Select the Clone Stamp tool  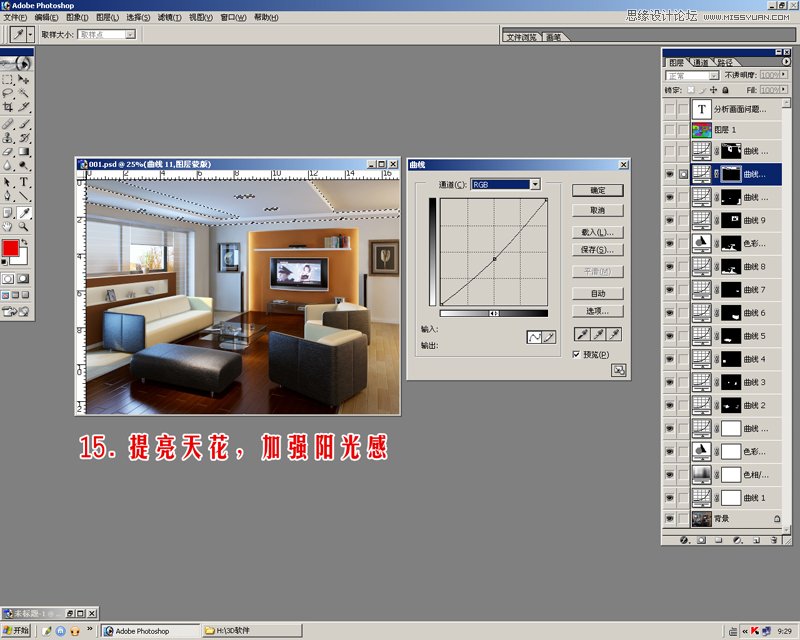pyautogui.click(x=8, y=138)
